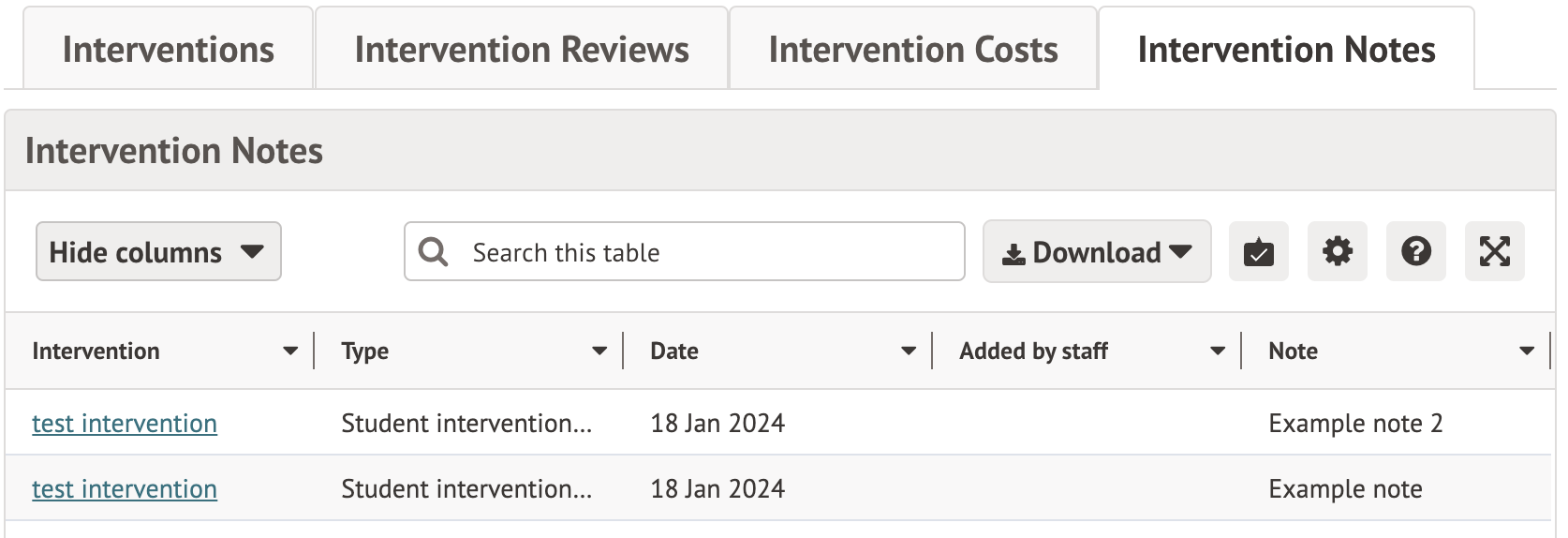This screenshot has width=1568, height=538.
Task: Open the Note column dropdown arrow
Action: tap(1527, 351)
